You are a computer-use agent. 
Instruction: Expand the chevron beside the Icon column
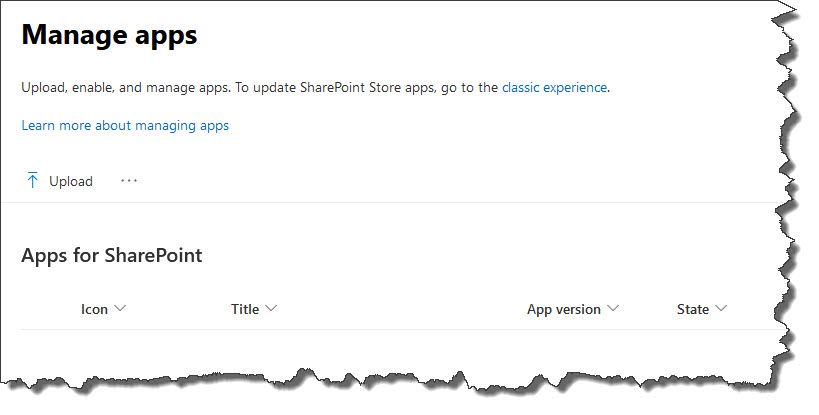point(120,309)
